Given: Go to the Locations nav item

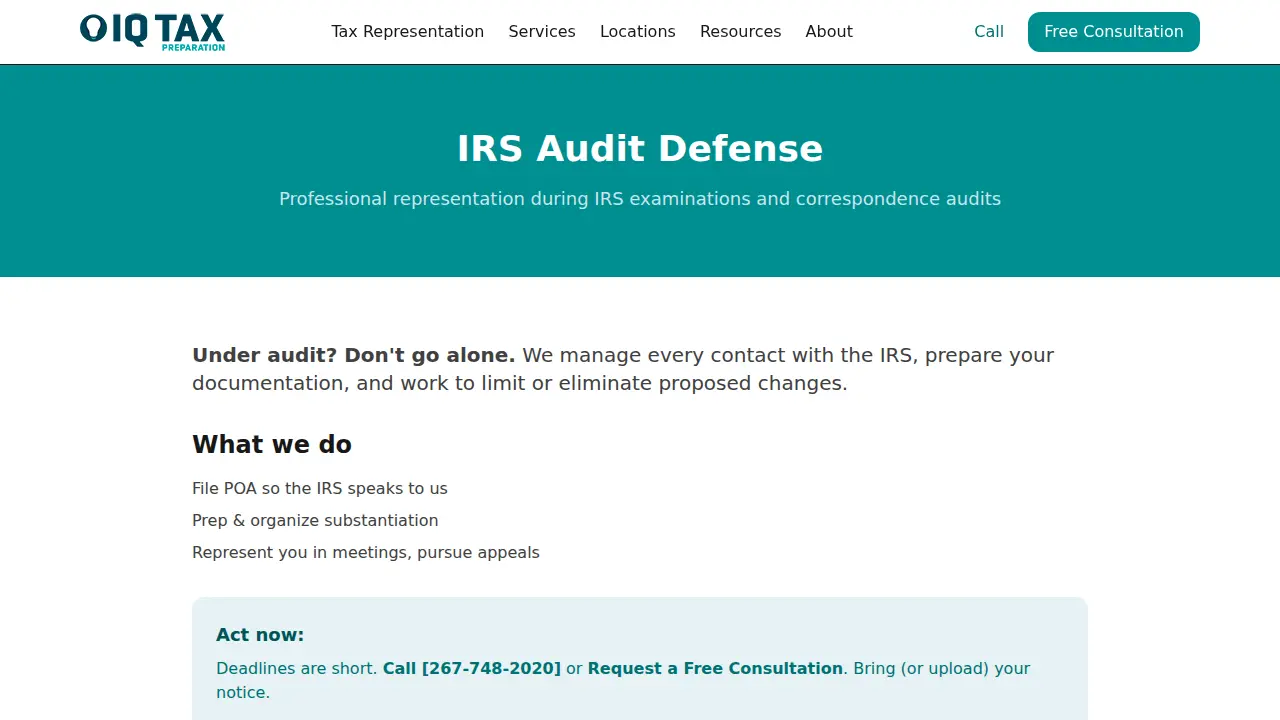Looking at the screenshot, I should point(638,32).
